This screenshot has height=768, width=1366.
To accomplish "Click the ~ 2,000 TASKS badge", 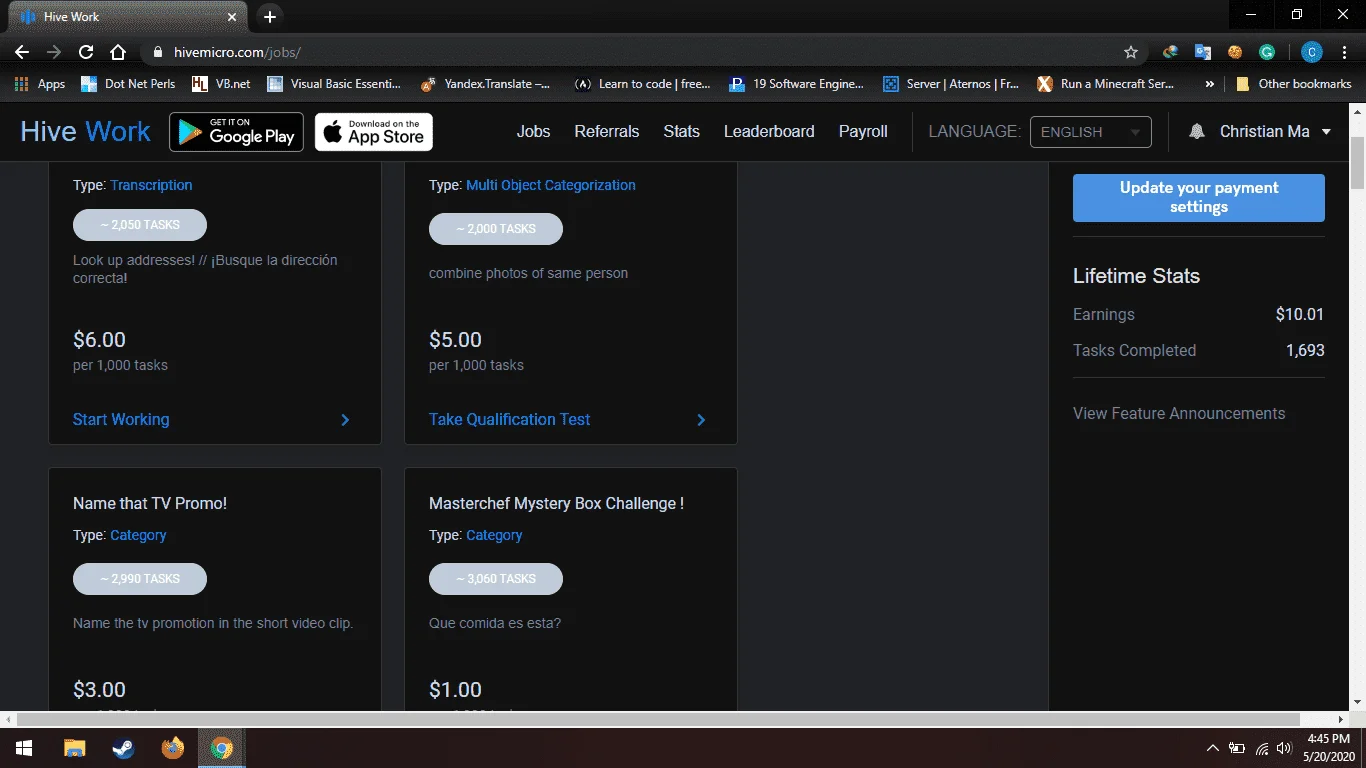I will pos(496,229).
